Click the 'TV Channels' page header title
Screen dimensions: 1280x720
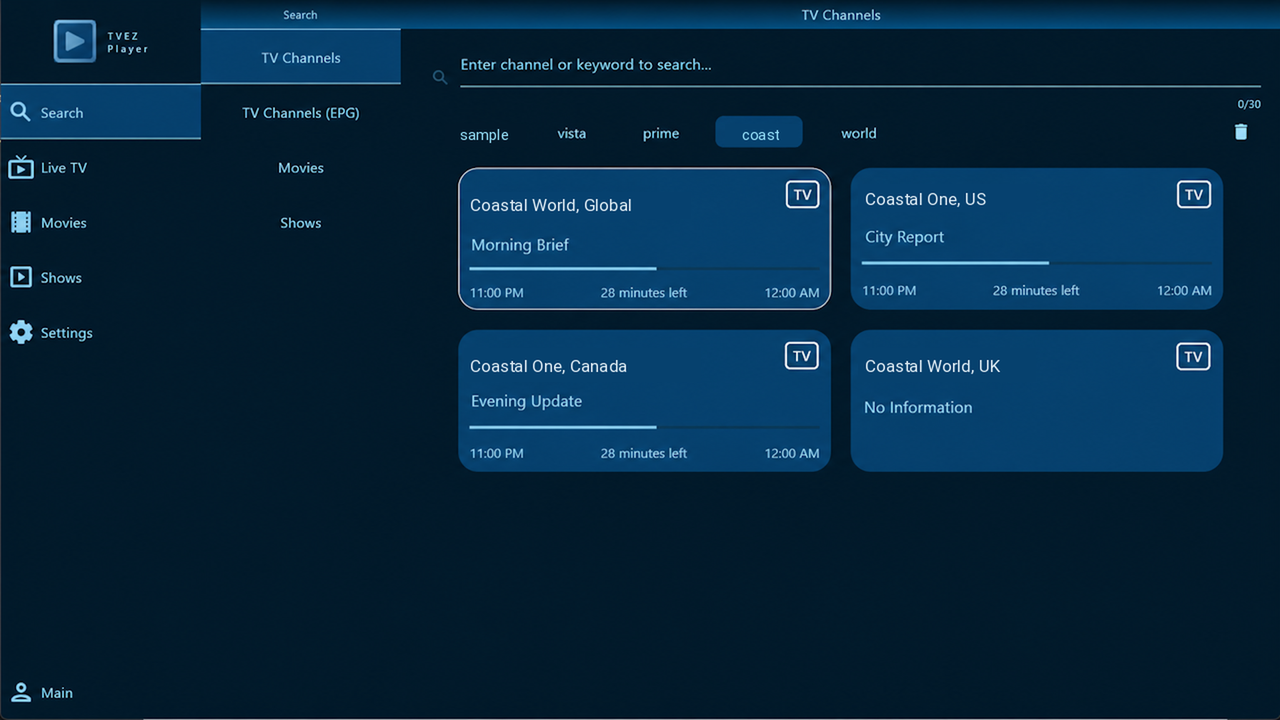click(x=841, y=15)
